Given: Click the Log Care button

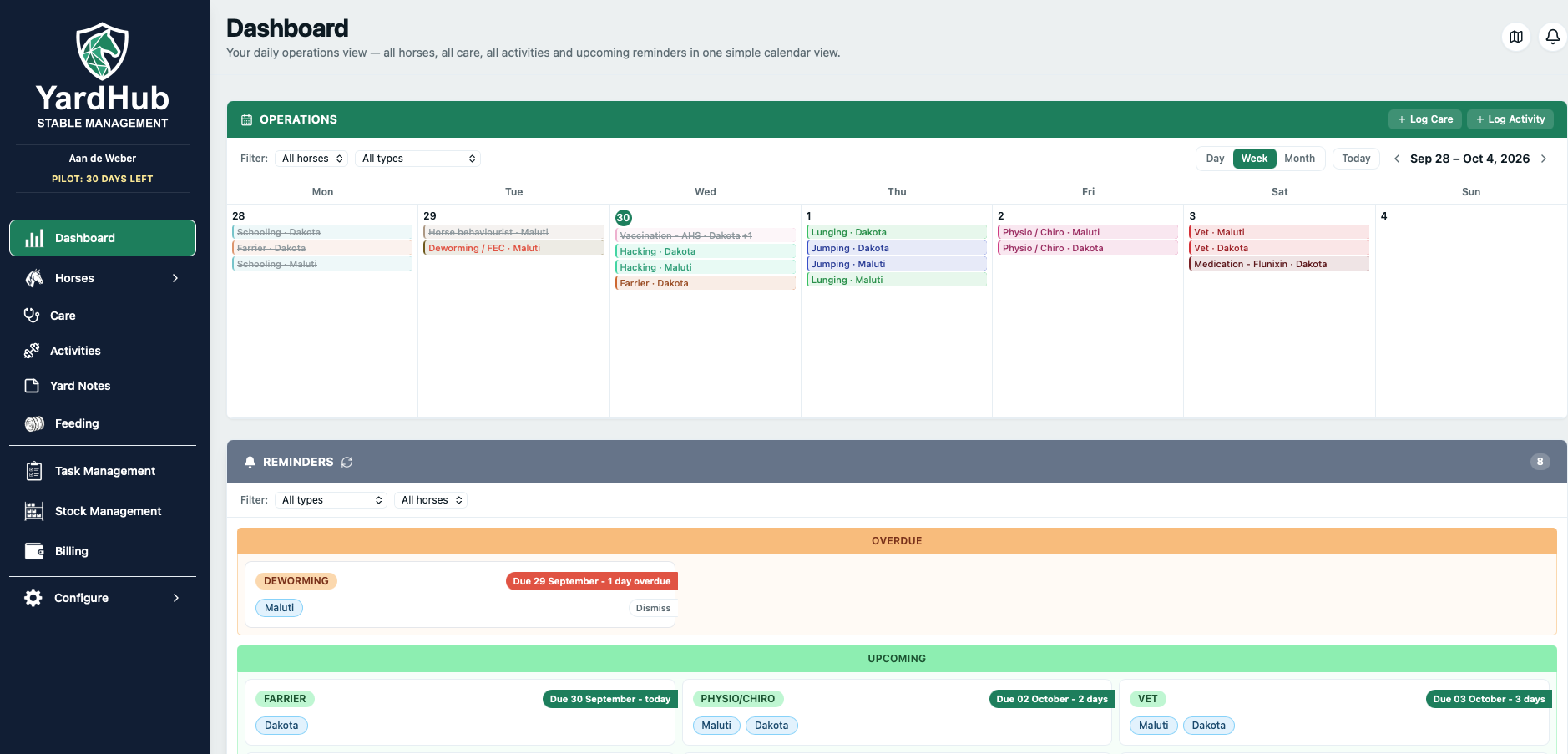Looking at the screenshot, I should click(x=1425, y=119).
